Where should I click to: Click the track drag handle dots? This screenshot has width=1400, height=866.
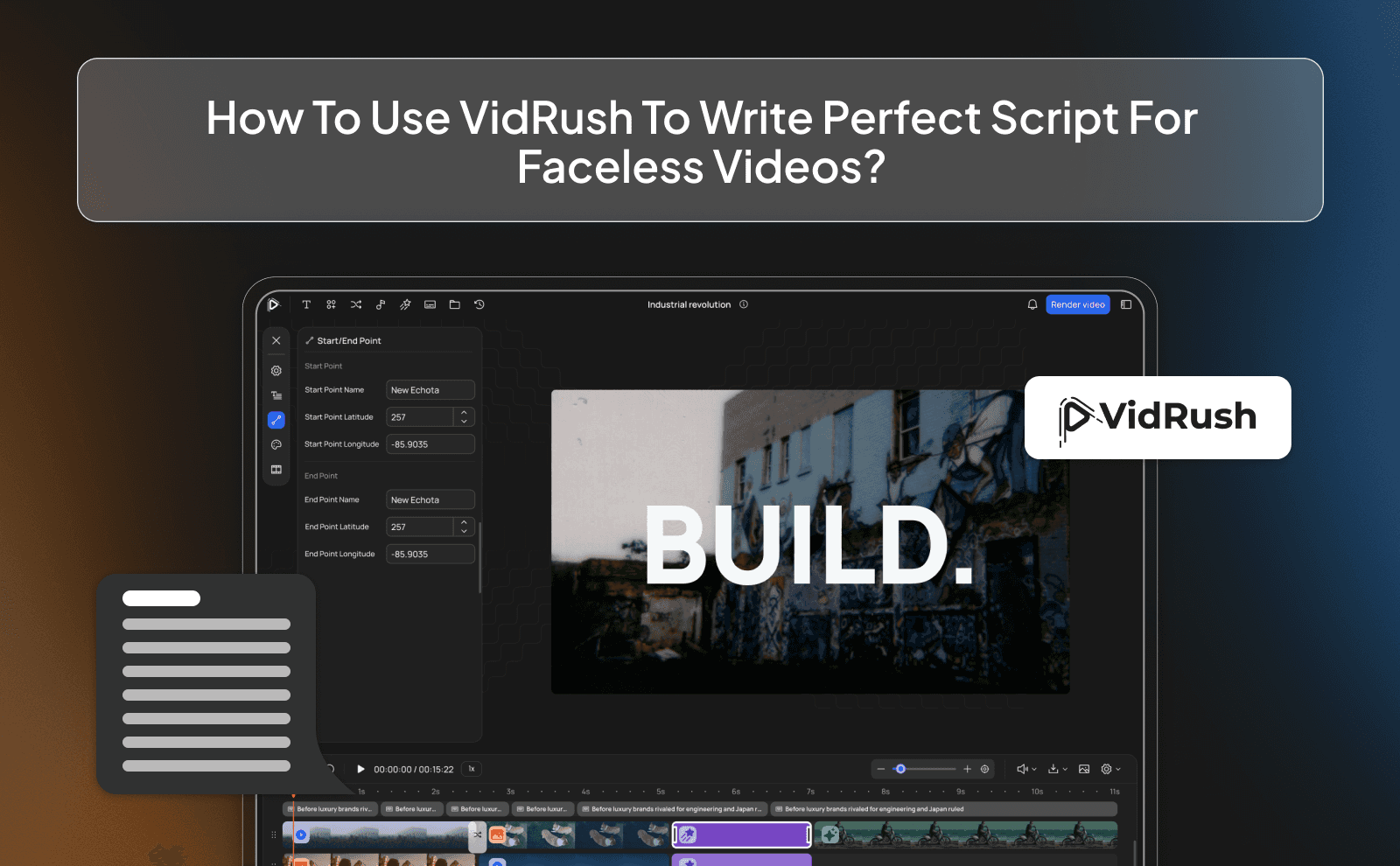tap(274, 835)
